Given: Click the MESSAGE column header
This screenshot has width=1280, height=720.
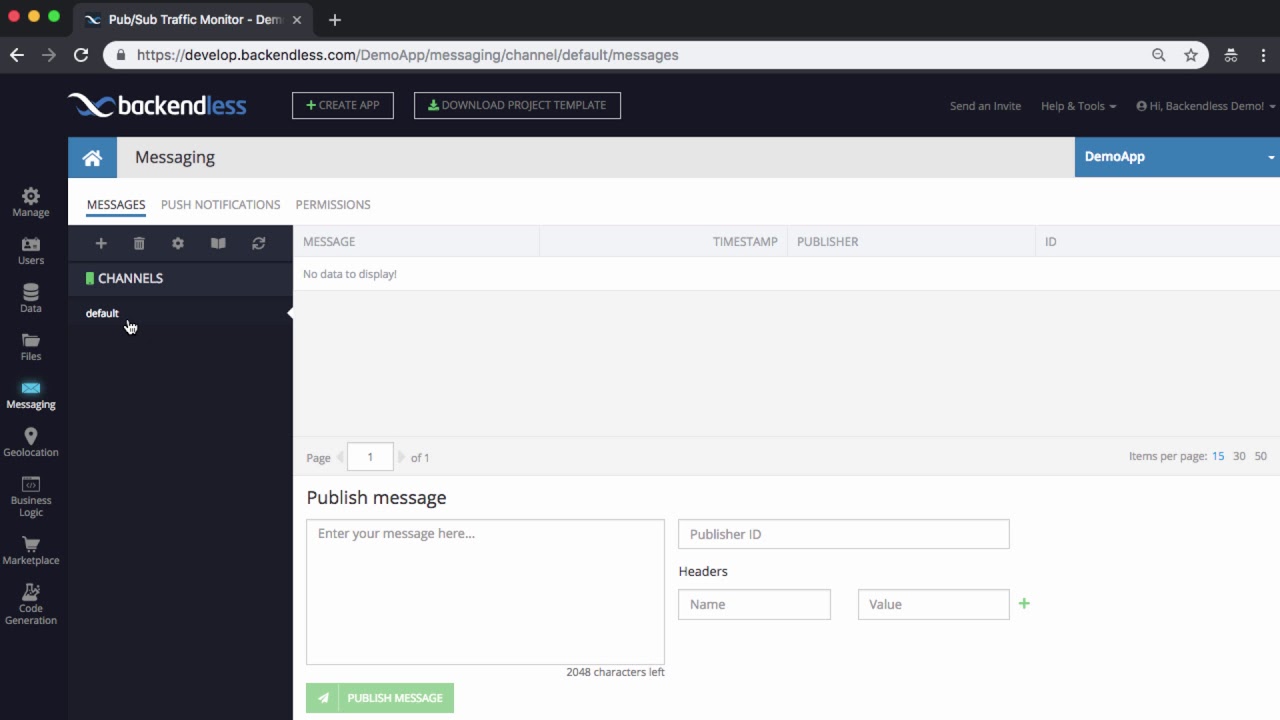Looking at the screenshot, I should coord(416,241).
